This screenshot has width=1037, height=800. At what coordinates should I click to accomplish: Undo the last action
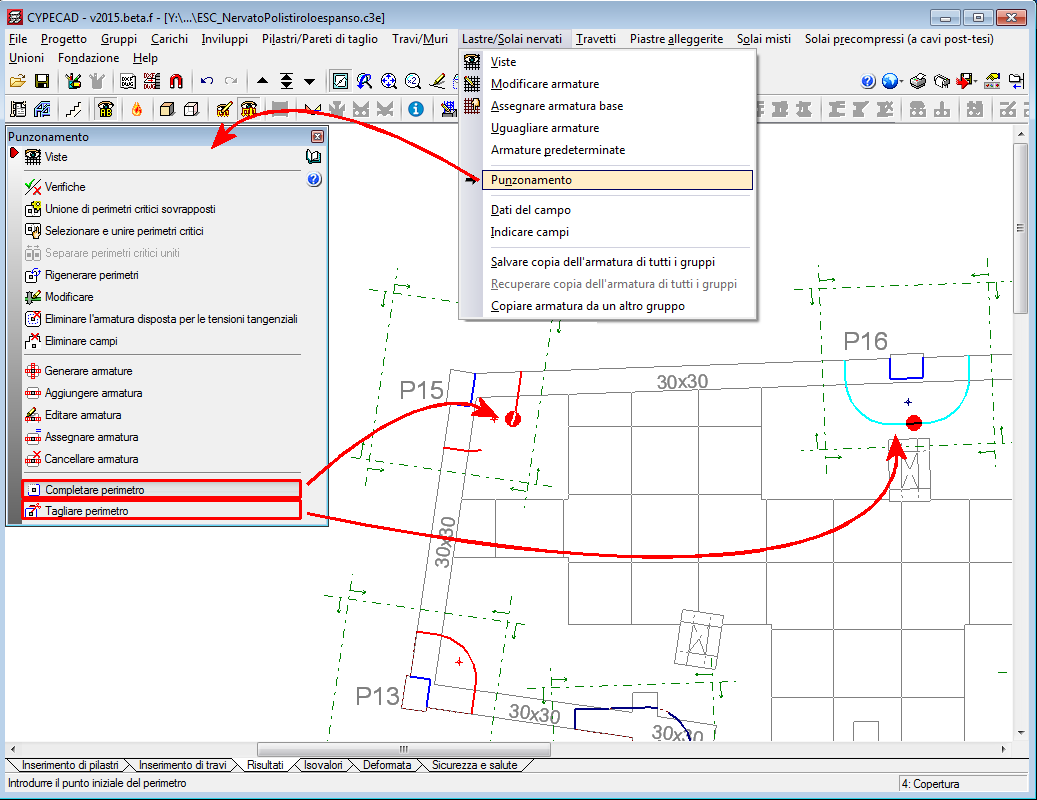(207, 81)
